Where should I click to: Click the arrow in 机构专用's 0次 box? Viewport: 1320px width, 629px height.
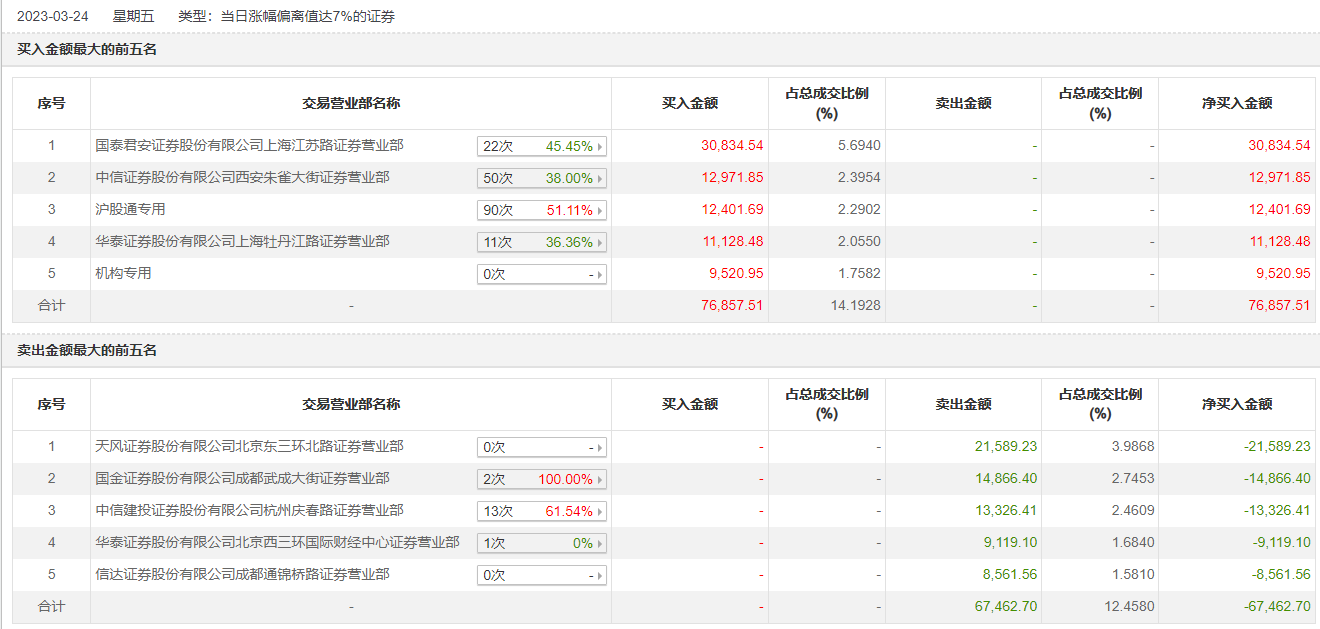coord(601,275)
